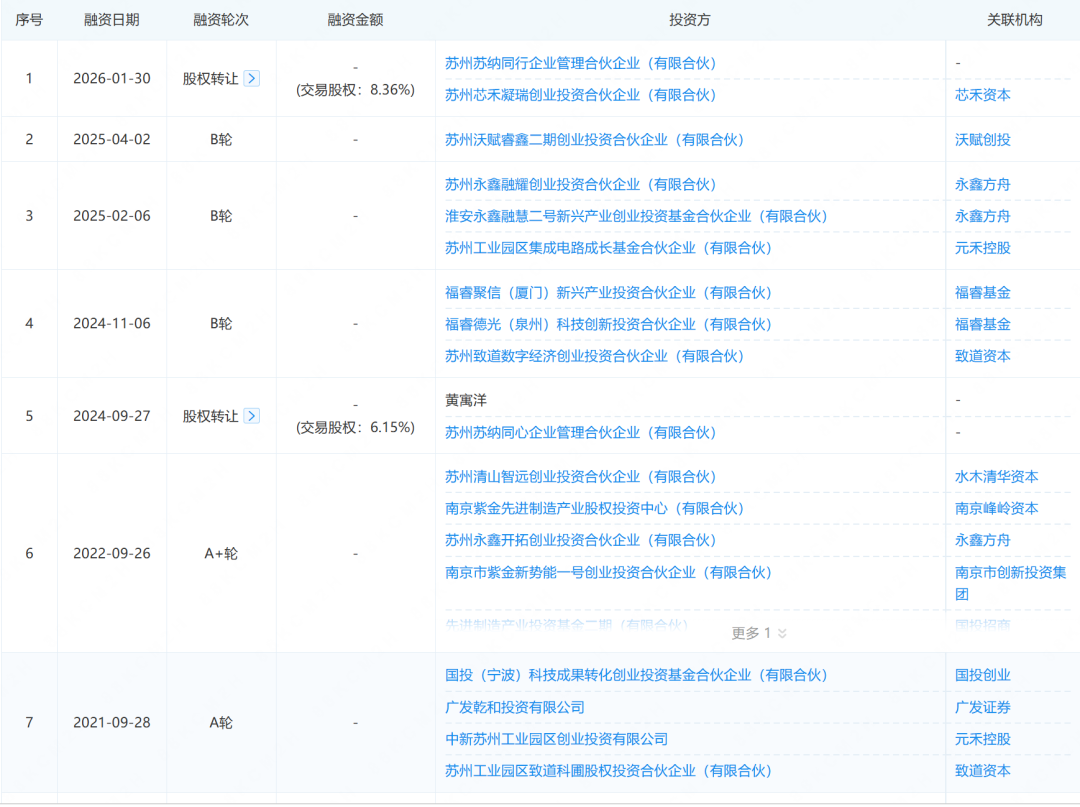Select the 融资金额 column header
Viewport: 1080px width, 807px height.
355,20
